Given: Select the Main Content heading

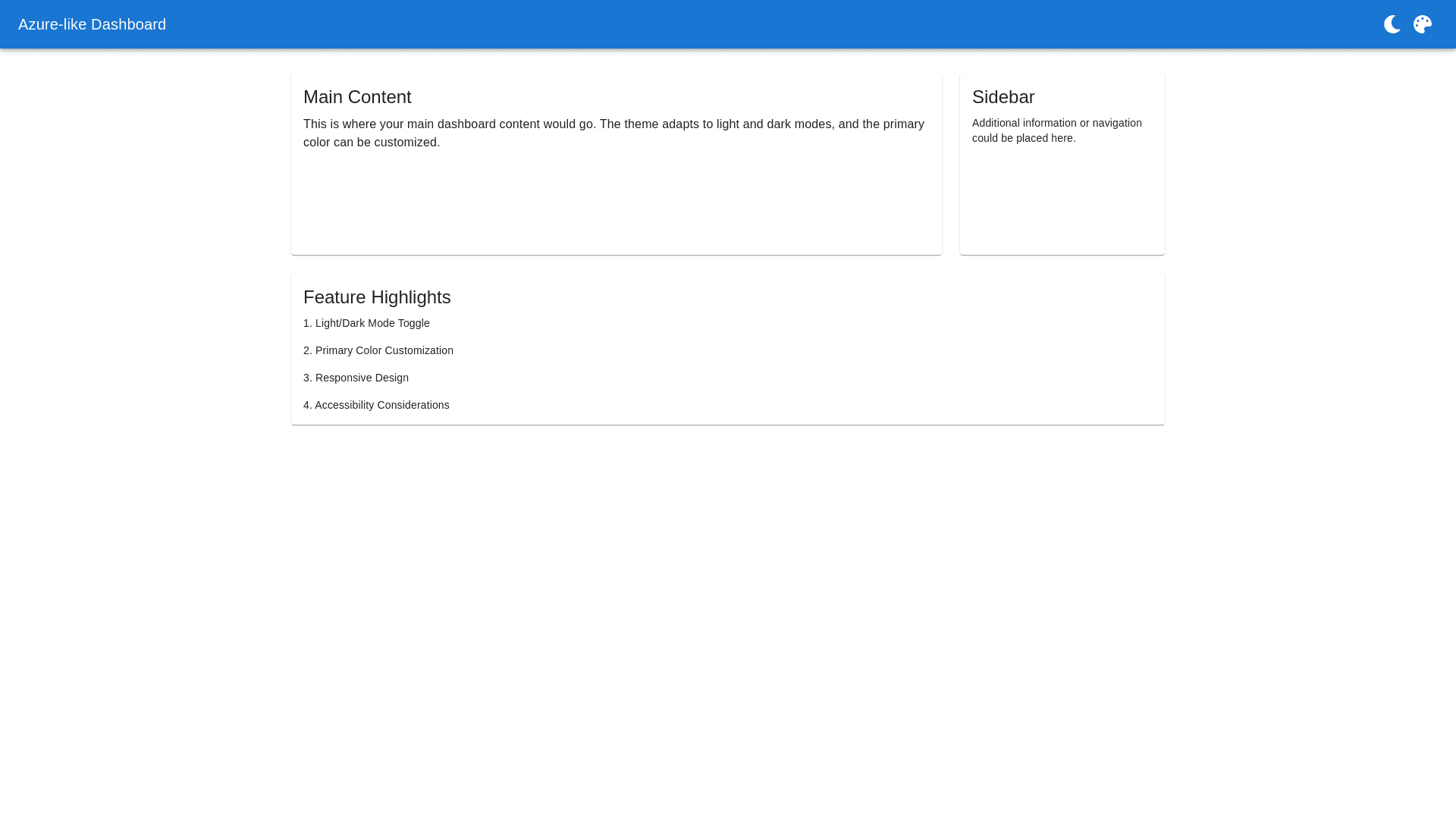Looking at the screenshot, I should (x=357, y=97).
